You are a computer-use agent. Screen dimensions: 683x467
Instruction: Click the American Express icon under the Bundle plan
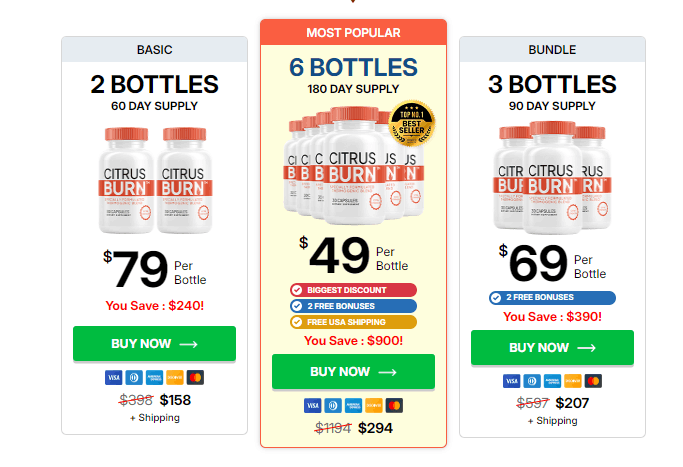[x=553, y=381]
